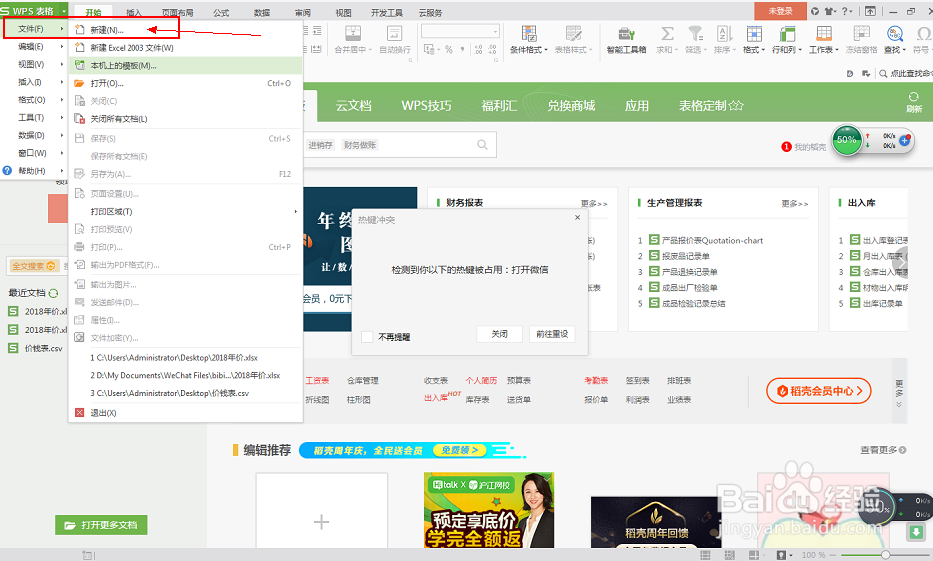Open the WPS 表格 title dropdown arrow
This screenshot has width=933, height=561.
[x=64, y=11]
